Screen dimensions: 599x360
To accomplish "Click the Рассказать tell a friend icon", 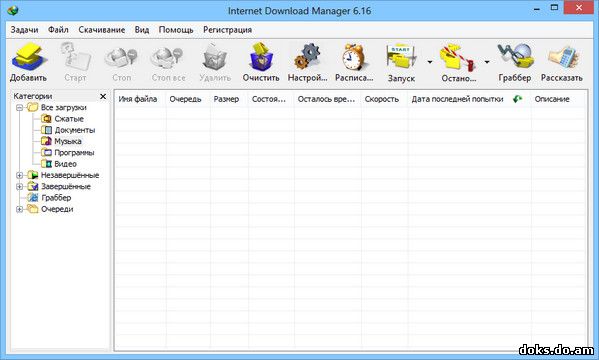I will 562,57.
